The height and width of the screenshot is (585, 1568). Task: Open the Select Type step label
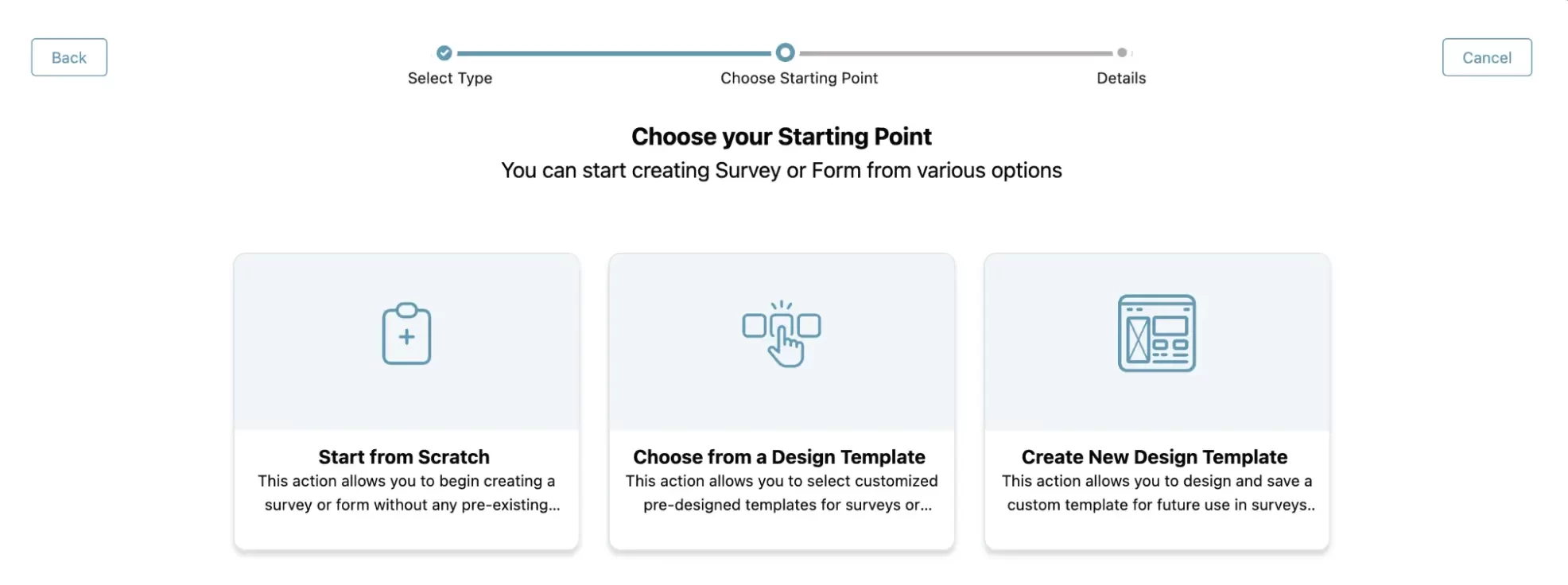tap(450, 78)
